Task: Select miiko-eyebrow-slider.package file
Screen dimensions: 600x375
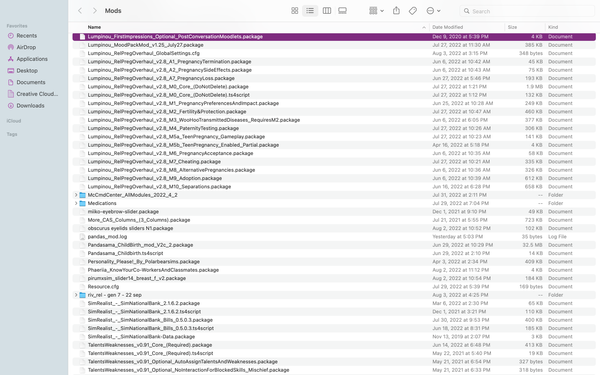Action: (x=334, y=212)
